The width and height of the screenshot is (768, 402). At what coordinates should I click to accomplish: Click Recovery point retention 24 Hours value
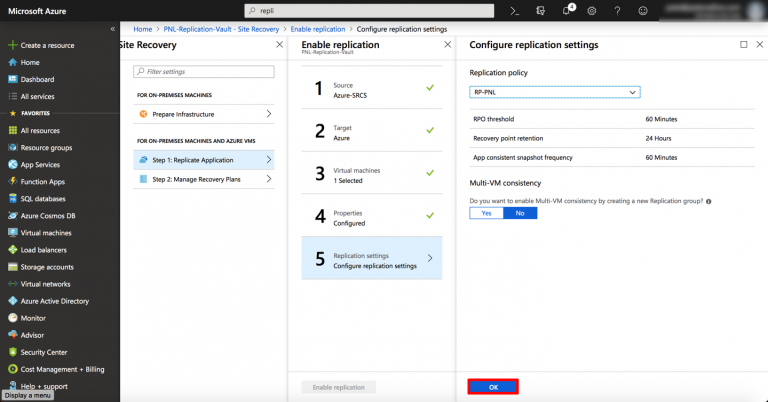coord(658,138)
